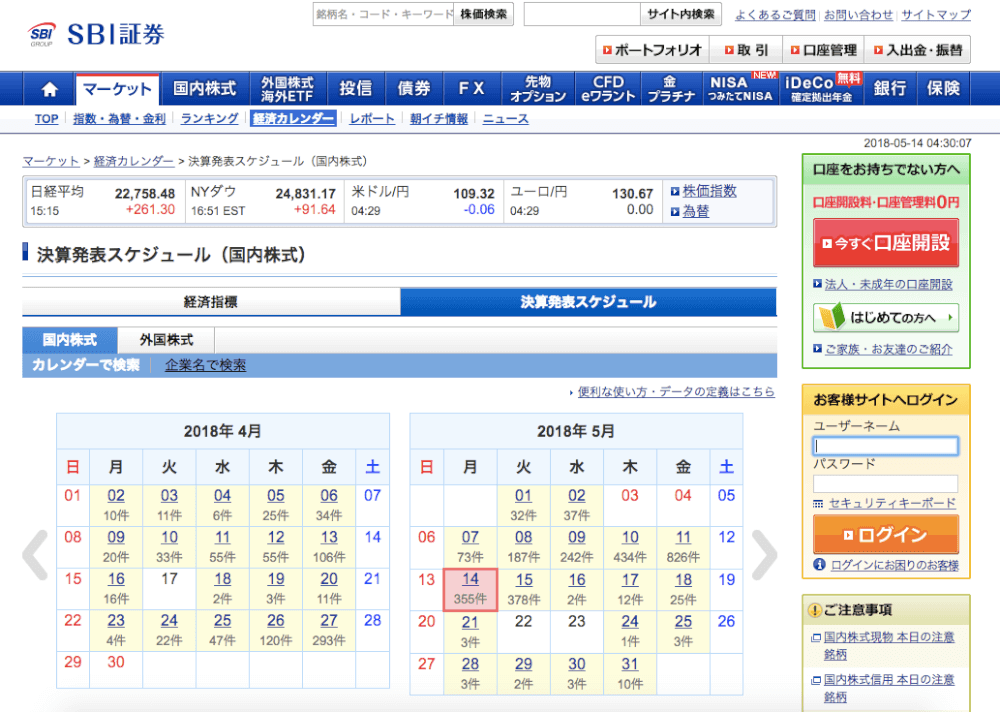This screenshot has width=1000, height=712.
Task: Open the よくあるご質問 link
Action: 775,15
